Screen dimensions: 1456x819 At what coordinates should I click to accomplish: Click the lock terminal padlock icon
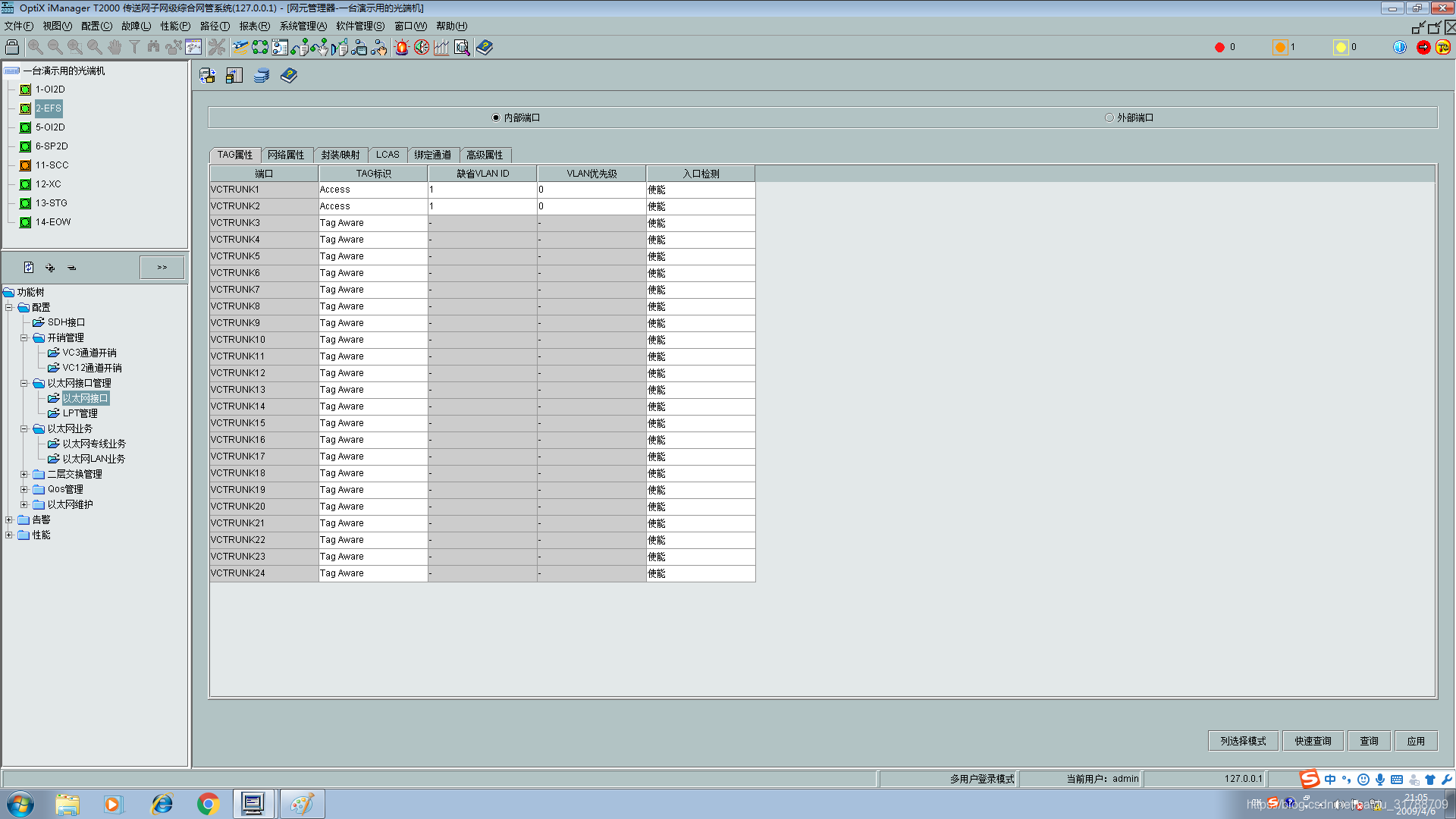coord(12,47)
